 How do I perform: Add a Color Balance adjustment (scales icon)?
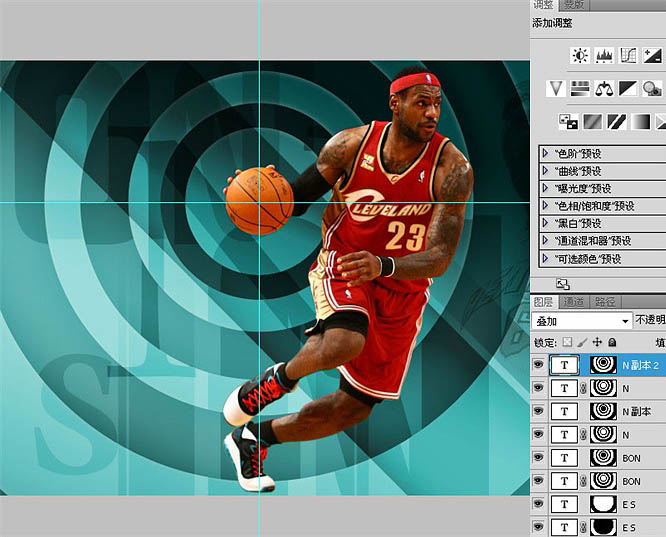click(604, 88)
